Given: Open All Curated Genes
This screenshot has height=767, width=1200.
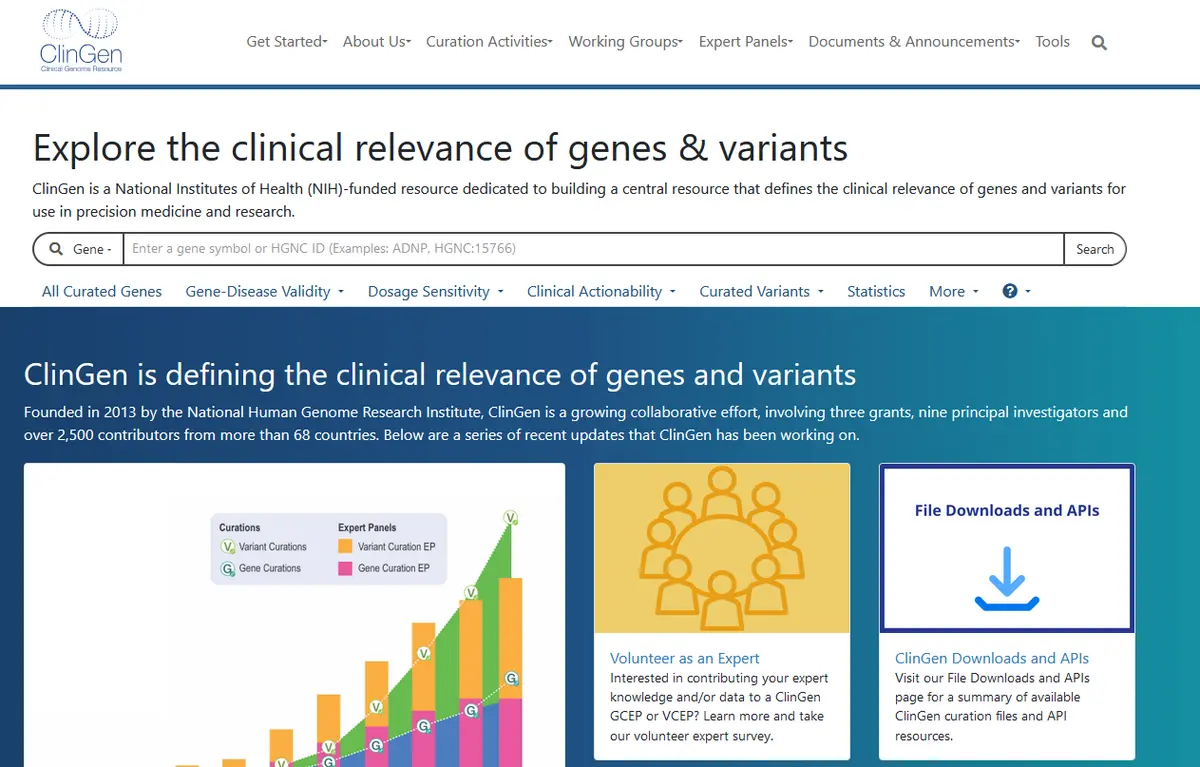Looking at the screenshot, I should 102,291.
